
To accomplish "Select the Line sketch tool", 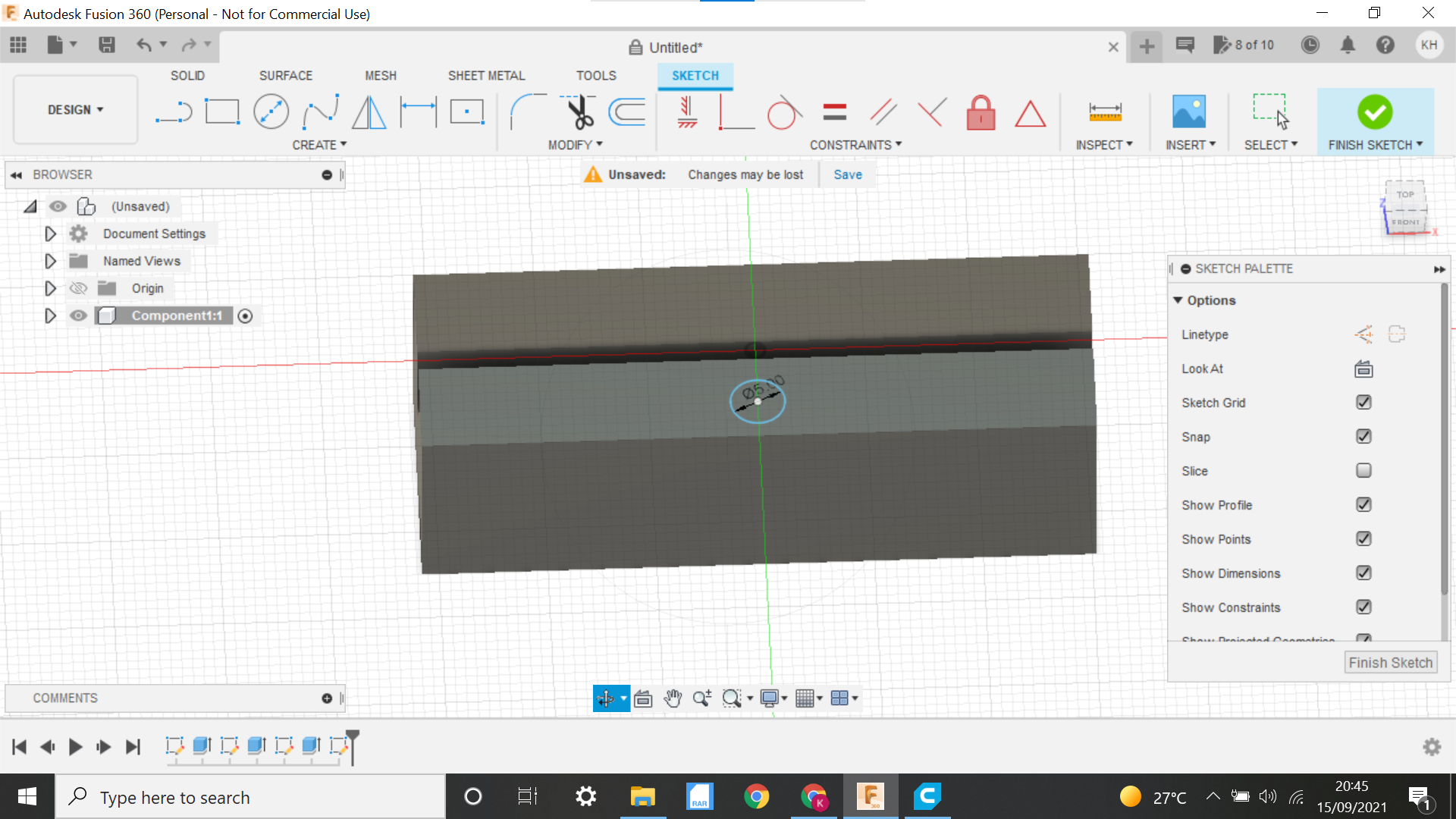I will point(174,113).
